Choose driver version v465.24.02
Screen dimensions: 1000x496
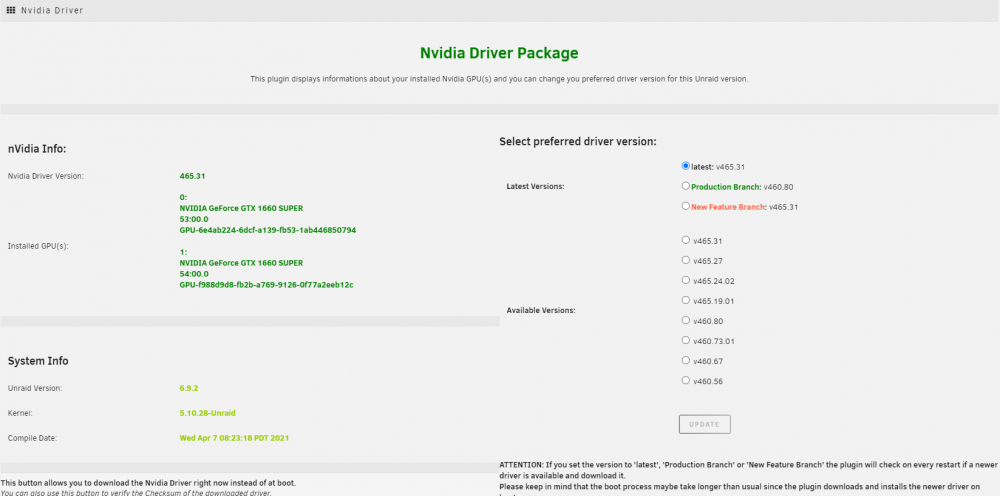coord(686,280)
